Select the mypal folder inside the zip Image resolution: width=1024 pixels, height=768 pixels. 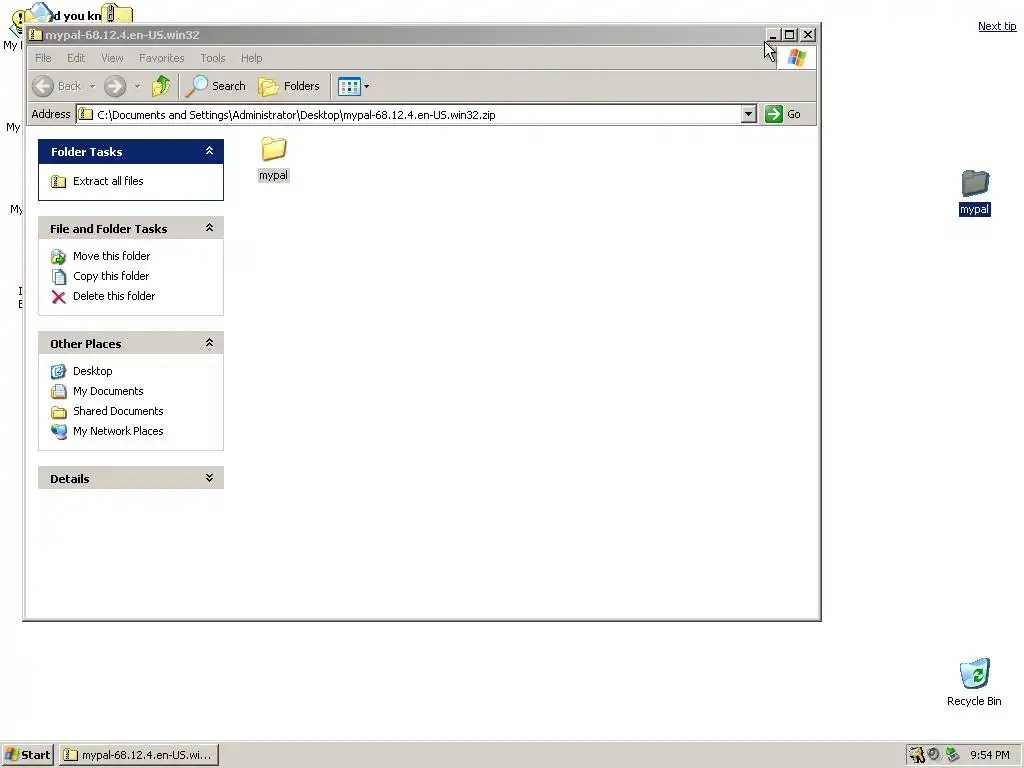pyautogui.click(x=274, y=159)
